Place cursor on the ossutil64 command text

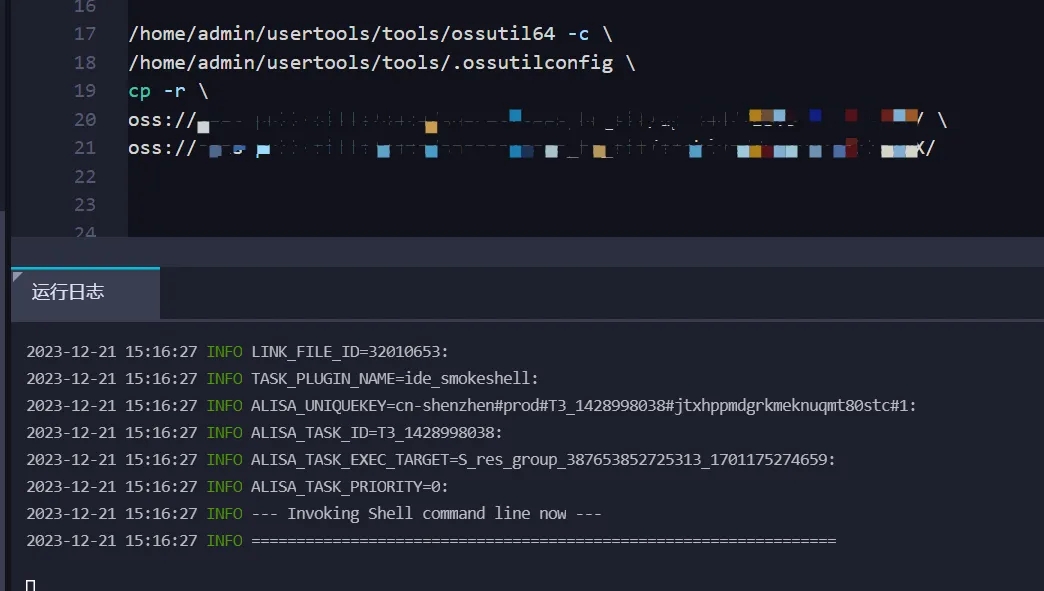pyautogui.click(x=370, y=34)
